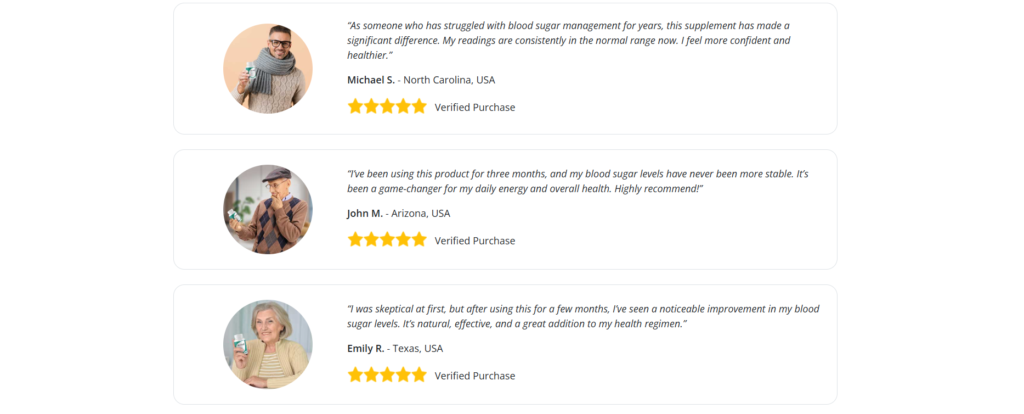Click the fifth star in Michael's rating
Screen dimensions: 1024x414
pyautogui.click(x=419, y=106)
